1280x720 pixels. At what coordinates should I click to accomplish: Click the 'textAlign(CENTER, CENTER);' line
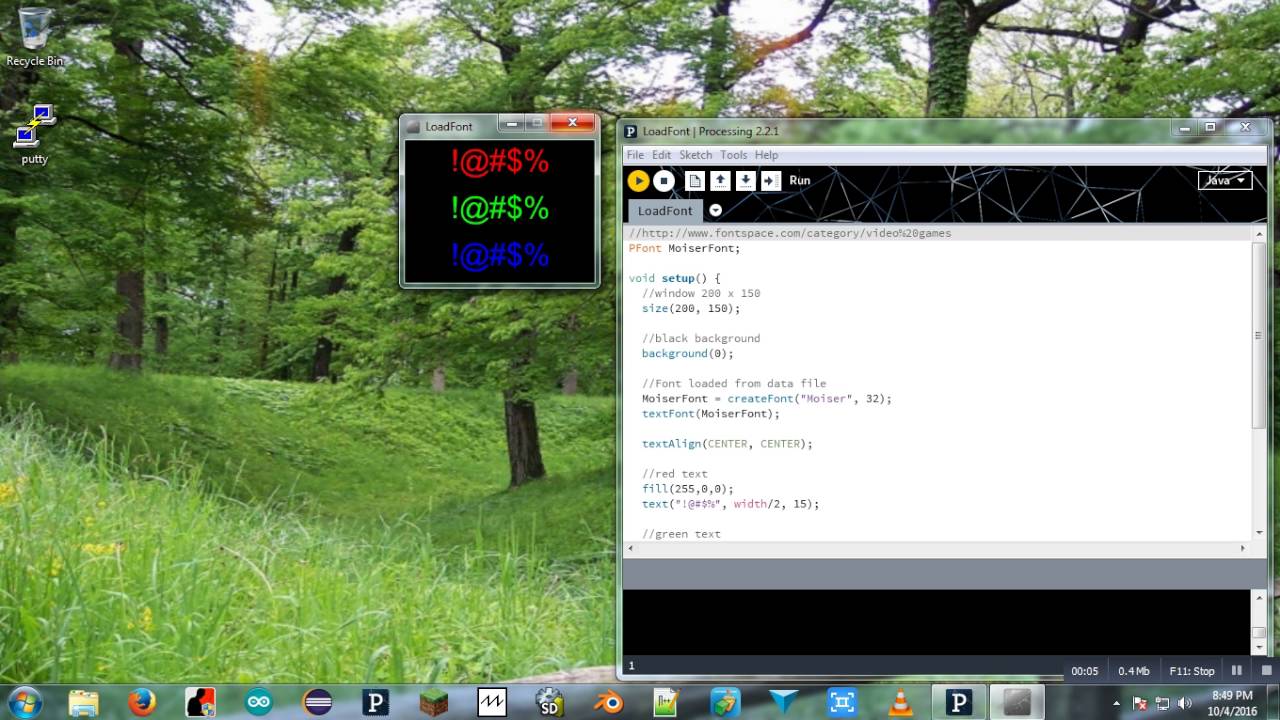coord(727,443)
